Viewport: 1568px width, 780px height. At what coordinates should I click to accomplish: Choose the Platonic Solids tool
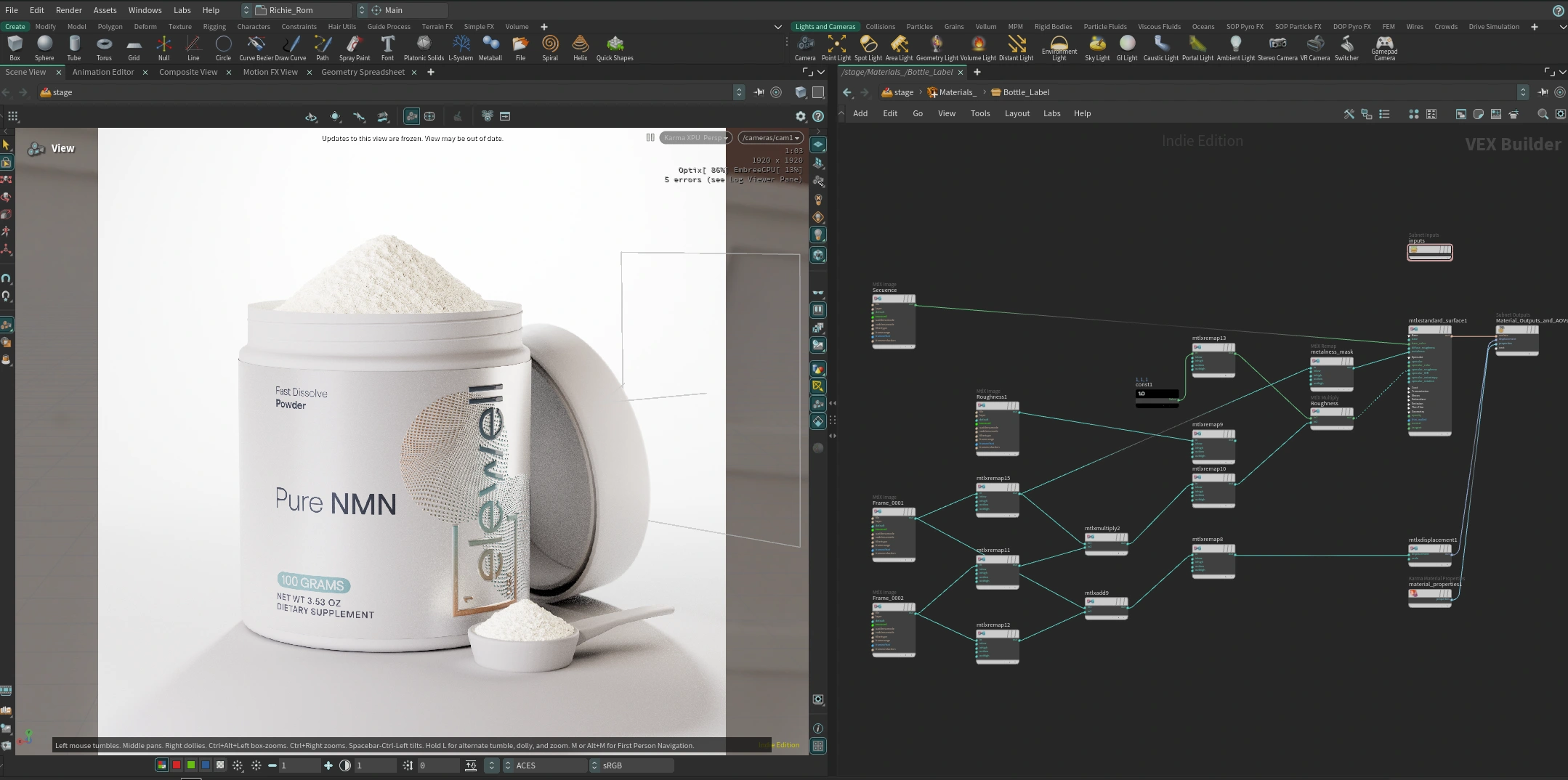pos(424,48)
